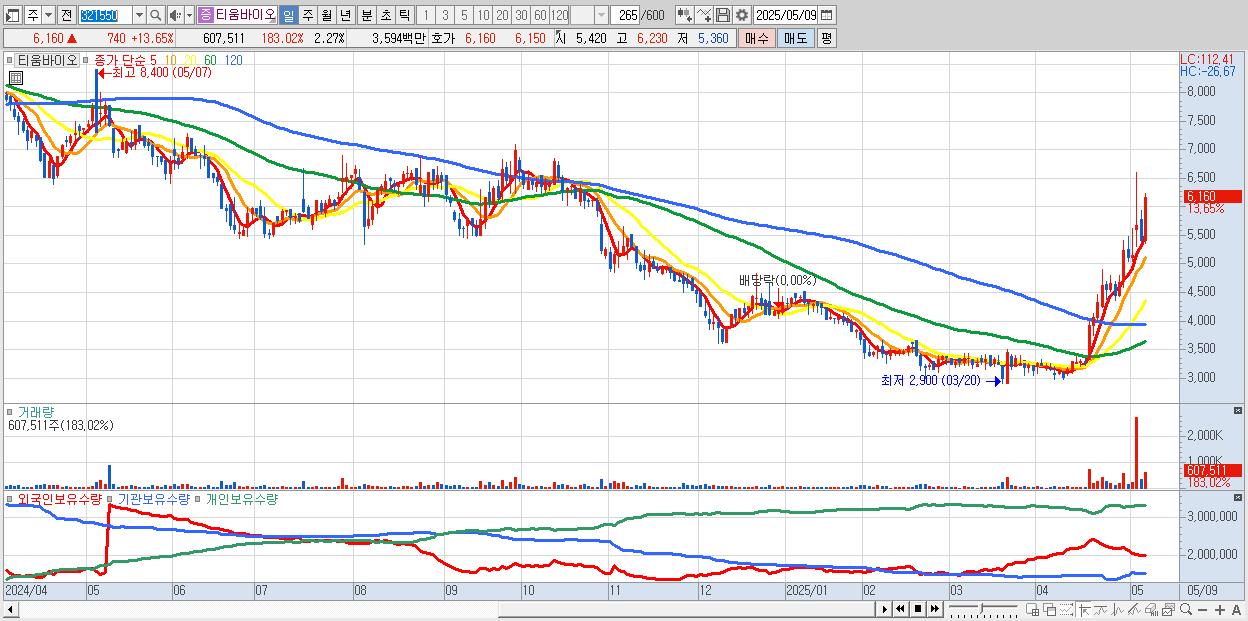Image resolution: width=1248 pixels, height=621 pixels.
Task: Click the pencil drawing tool icon
Action: pos(1134,609)
